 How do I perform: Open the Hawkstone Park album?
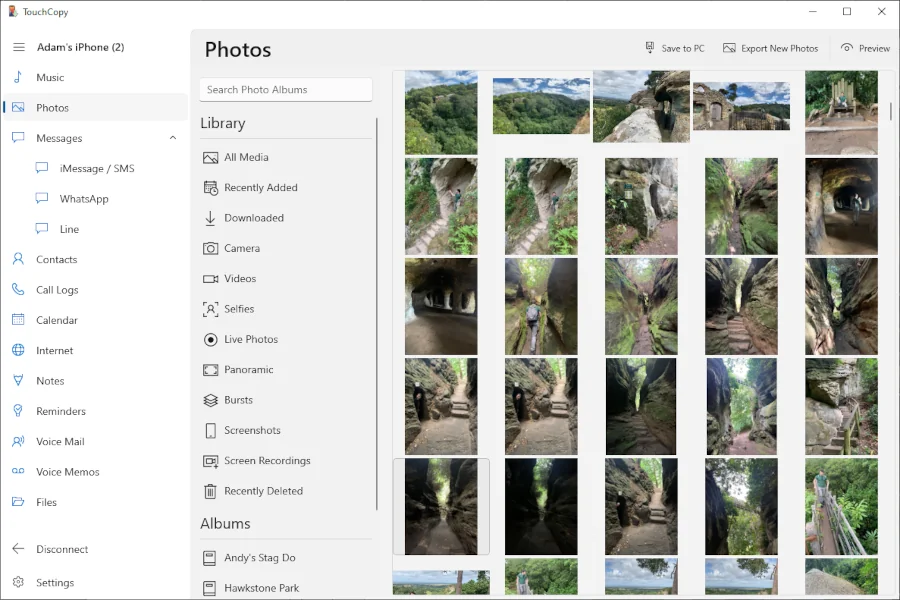click(x=261, y=588)
